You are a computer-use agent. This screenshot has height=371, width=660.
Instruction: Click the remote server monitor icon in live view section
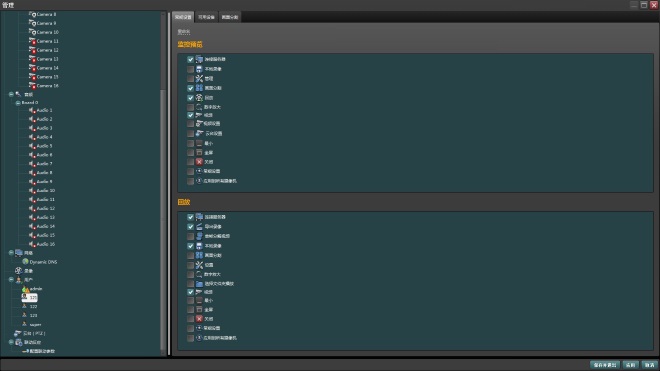pyautogui.click(x=199, y=59)
